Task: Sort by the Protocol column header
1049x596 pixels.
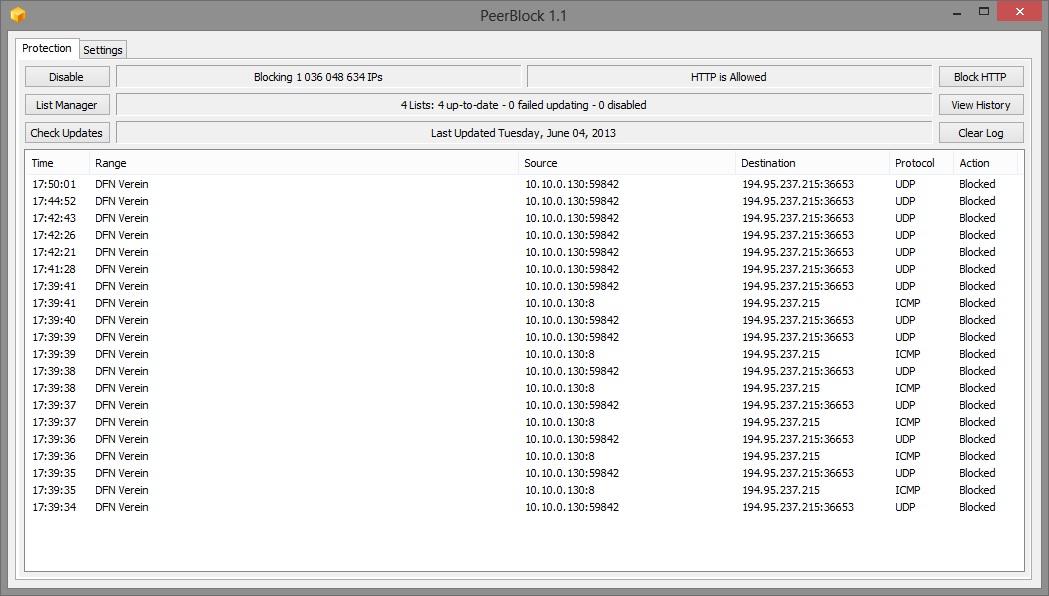Action: (921, 163)
